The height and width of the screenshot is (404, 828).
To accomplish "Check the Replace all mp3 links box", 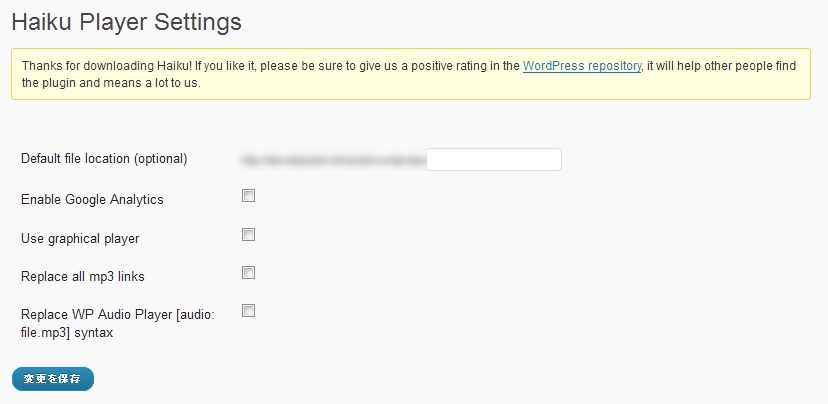I will tap(249, 272).
